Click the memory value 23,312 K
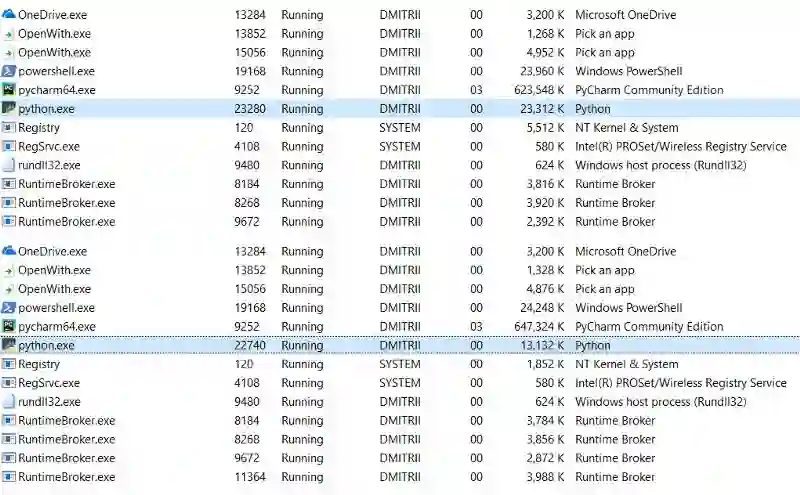The height and width of the screenshot is (495, 800). click(542, 109)
